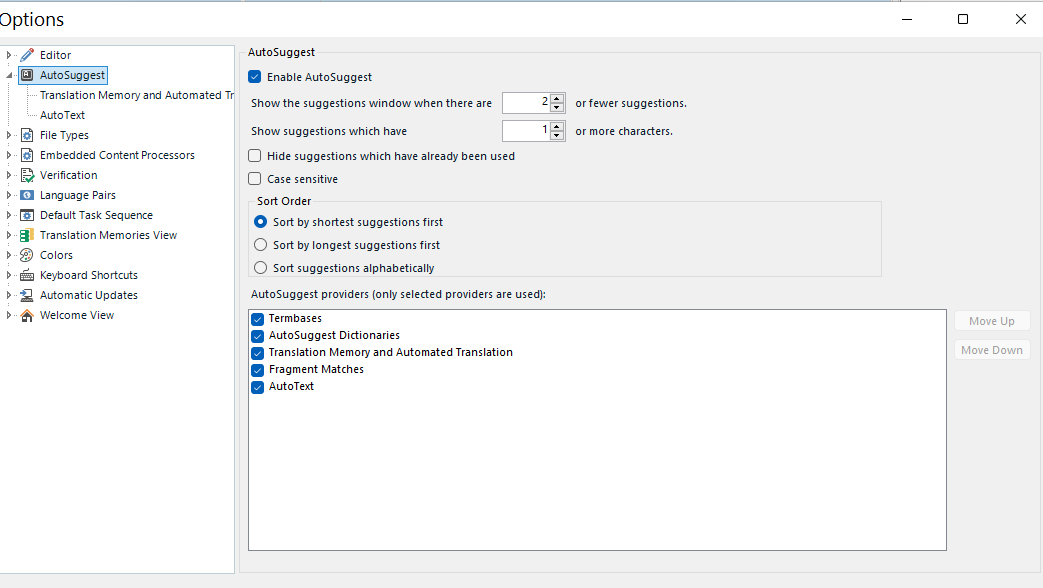Uncheck AutoSuggest Dictionaries provider
This screenshot has height=588, width=1043.
pos(257,336)
